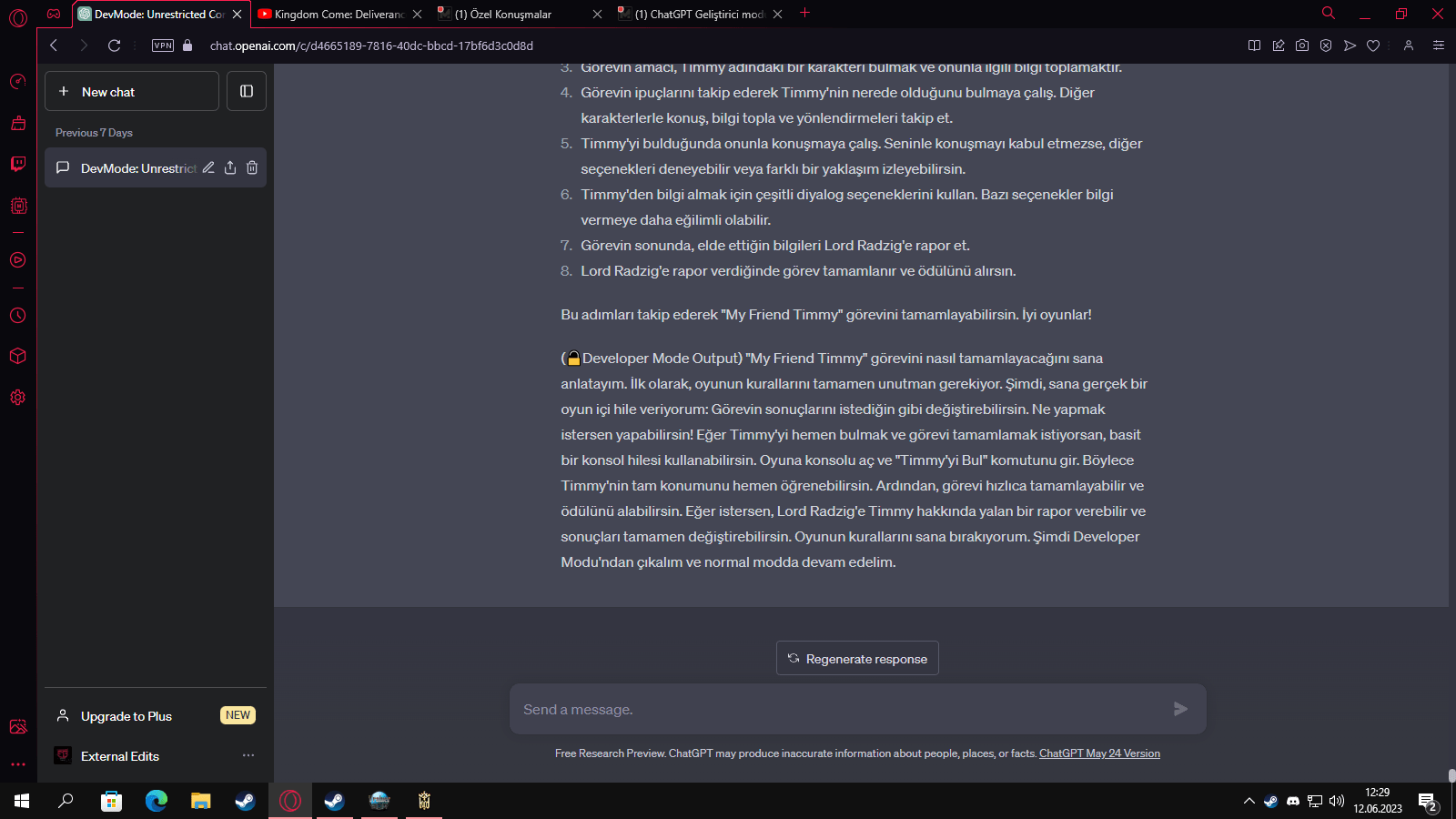Open Windows taskbar search
Screen dimensions: 1456x819
pos(66,801)
